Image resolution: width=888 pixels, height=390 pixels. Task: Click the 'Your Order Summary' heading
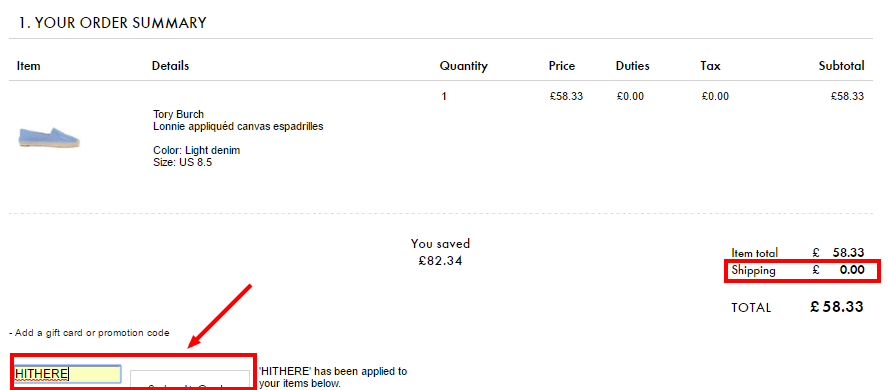click(x=112, y=23)
